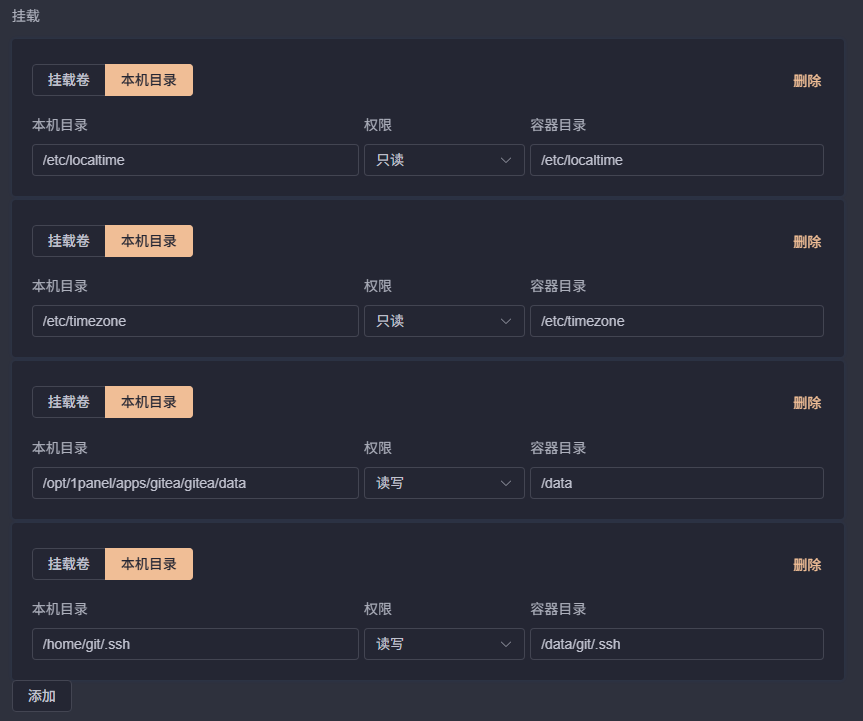Open the 权限 dropdown for /etc/timezone
Image resolution: width=863 pixels, height=721 pixels.
pyautogui.click(x=444, y=321)
